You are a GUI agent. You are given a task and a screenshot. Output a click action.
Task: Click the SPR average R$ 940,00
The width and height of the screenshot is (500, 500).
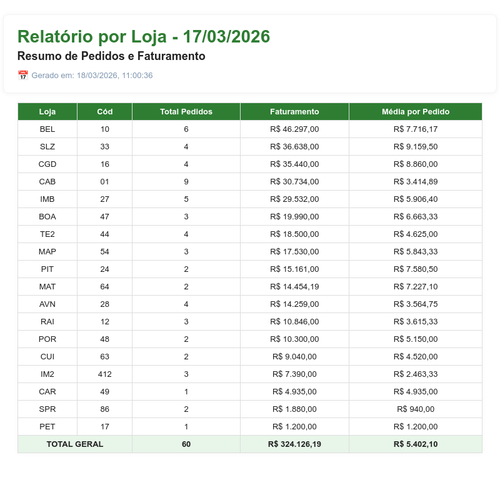coord(415,409)
